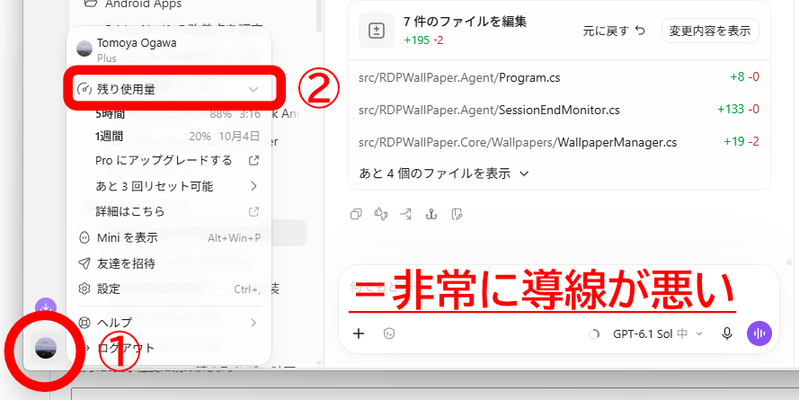Screen dimensions: 799x400
Task: Click the terminal icon next to plus
Action: [389, 334]
